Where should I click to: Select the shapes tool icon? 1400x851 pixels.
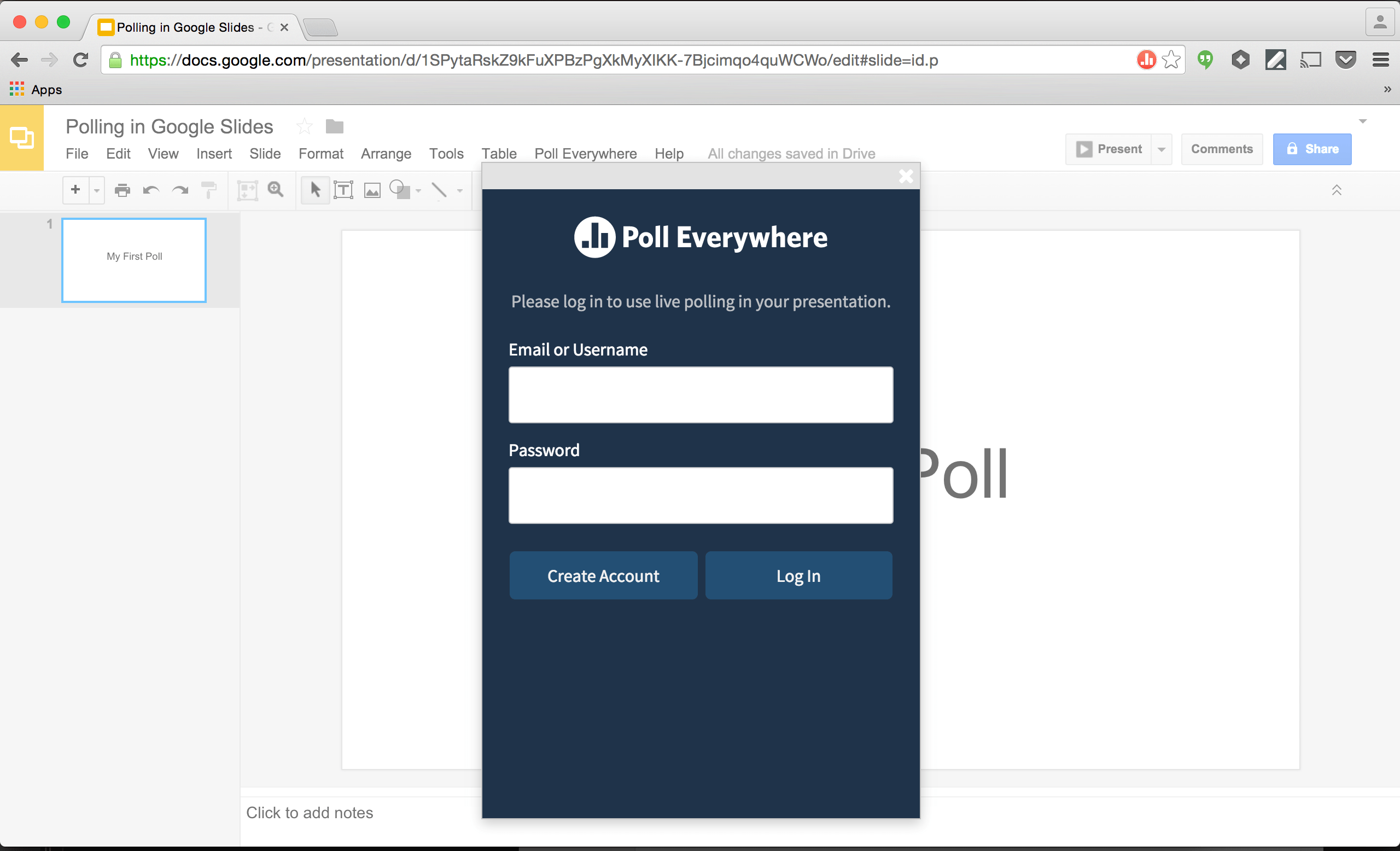pos(400,190)
